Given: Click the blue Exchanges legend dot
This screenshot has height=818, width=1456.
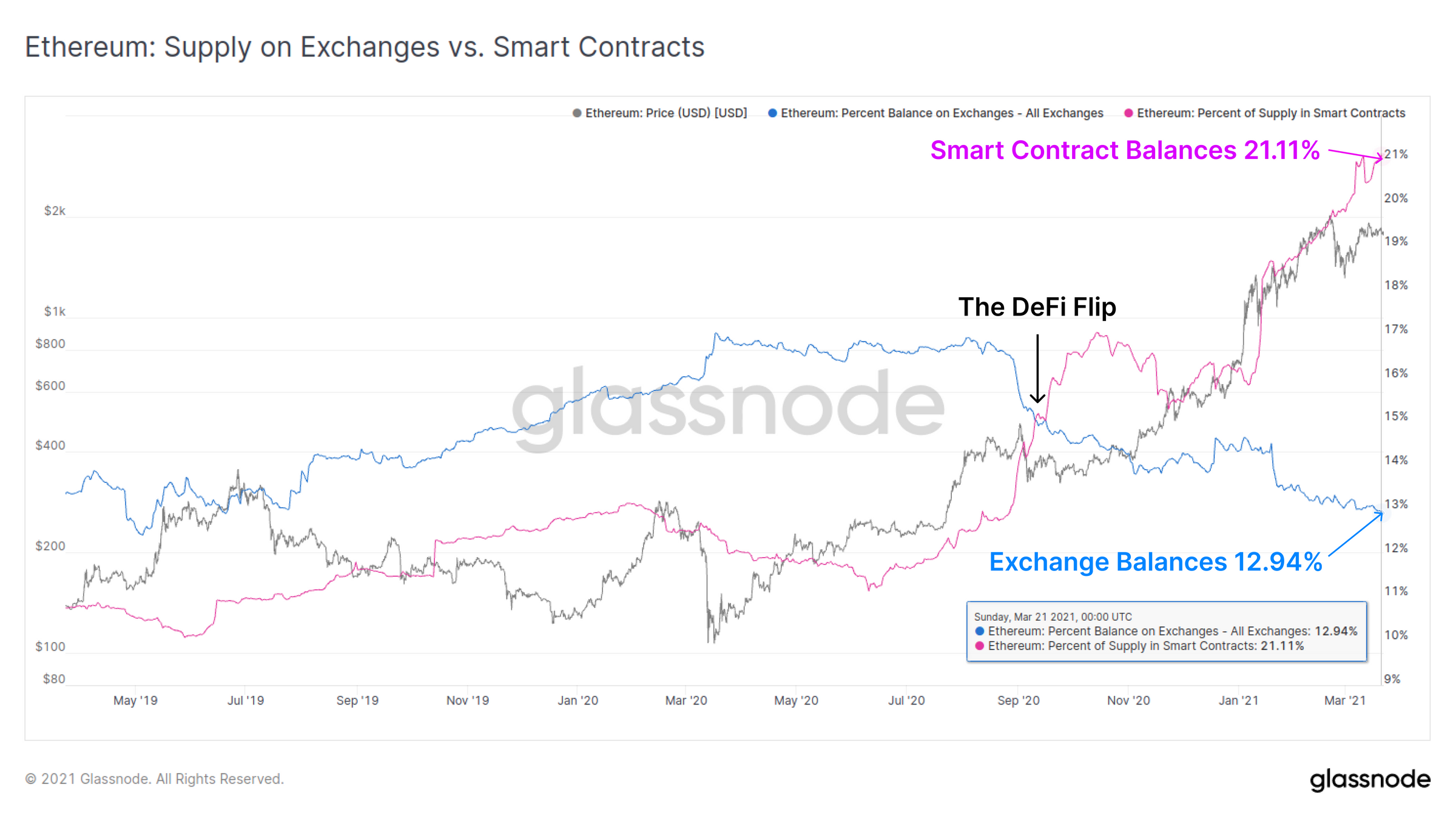Looking at the screenshot, I should pyautogui.click(x=772, y=113).
